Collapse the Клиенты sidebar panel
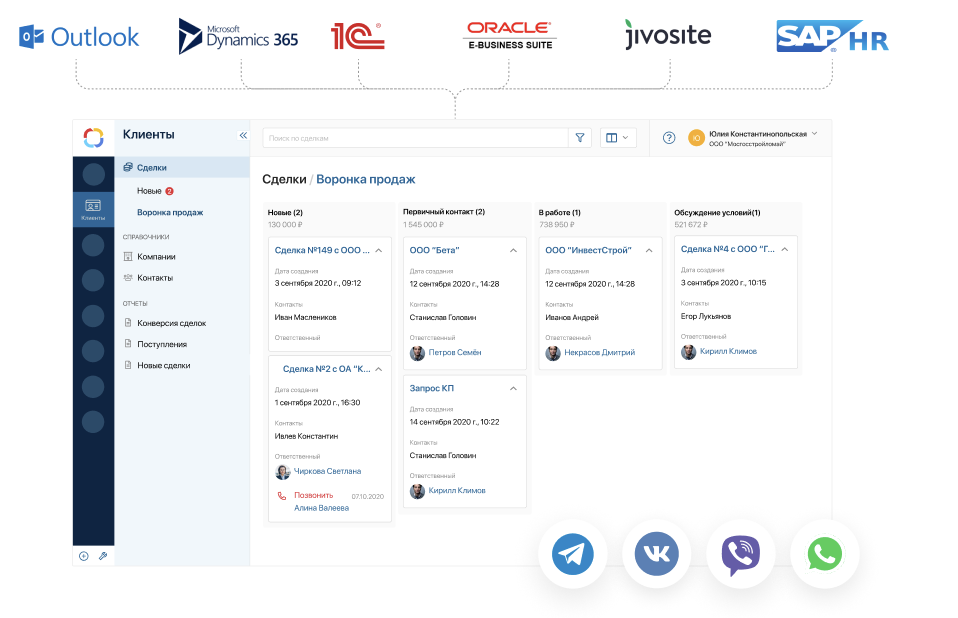Viewport: 958px width, 618px height. pyautogui.click(x=242, y=134)
